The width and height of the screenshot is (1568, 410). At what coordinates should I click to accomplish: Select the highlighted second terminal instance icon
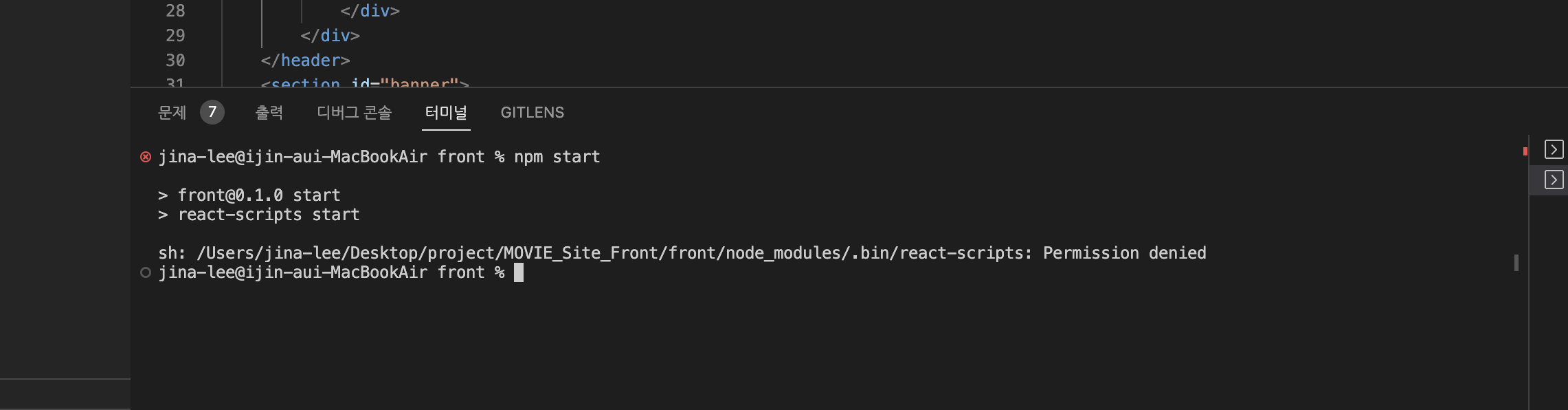coord(1554,180)
